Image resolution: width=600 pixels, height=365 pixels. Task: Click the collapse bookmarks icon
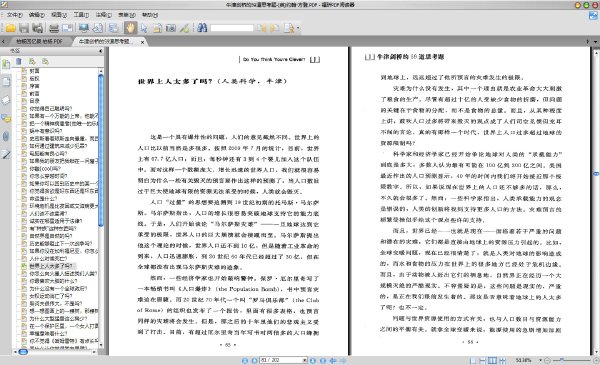(x=45, y=61)
